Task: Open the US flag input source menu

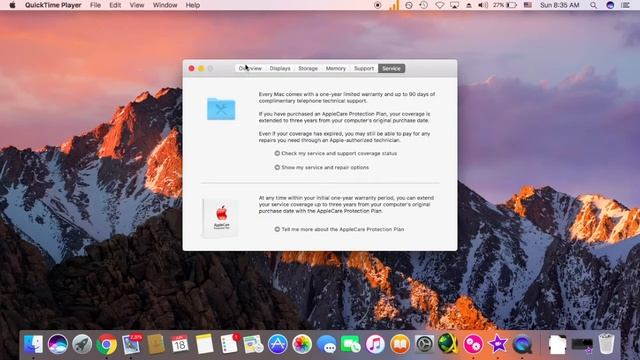Action: 528,5
